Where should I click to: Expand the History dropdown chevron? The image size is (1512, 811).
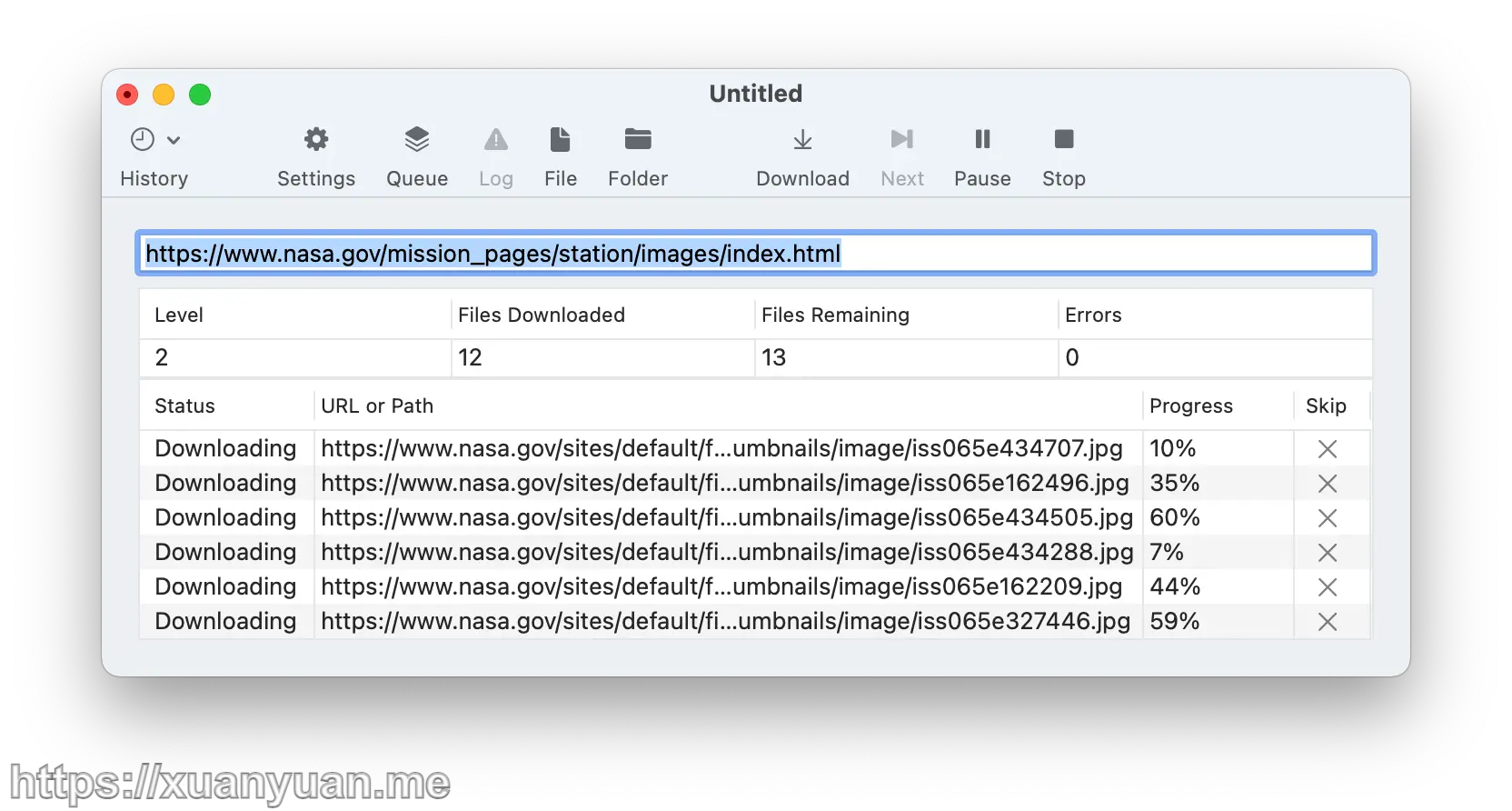[174, 140]
